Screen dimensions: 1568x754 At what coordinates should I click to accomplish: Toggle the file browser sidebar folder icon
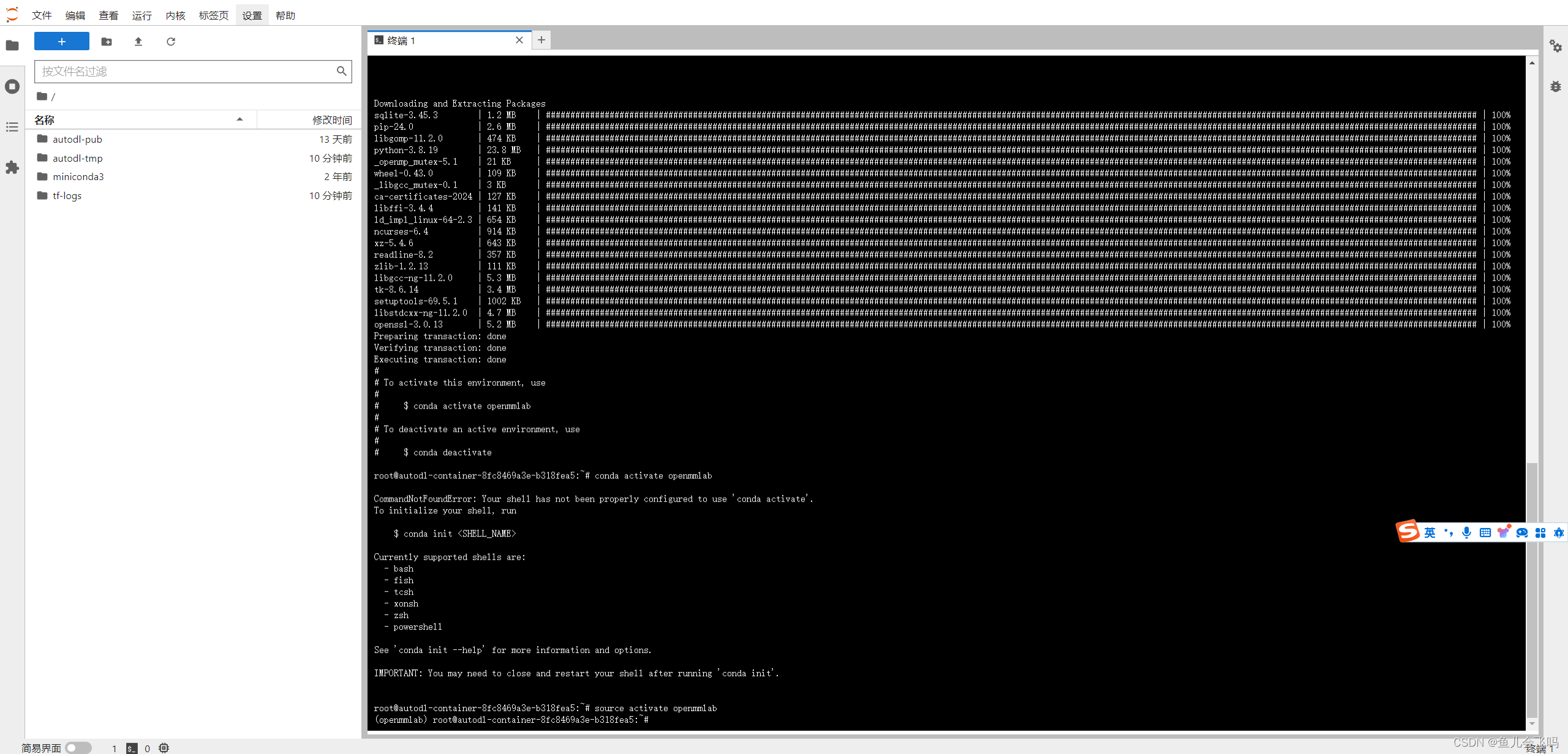(12, 45)
